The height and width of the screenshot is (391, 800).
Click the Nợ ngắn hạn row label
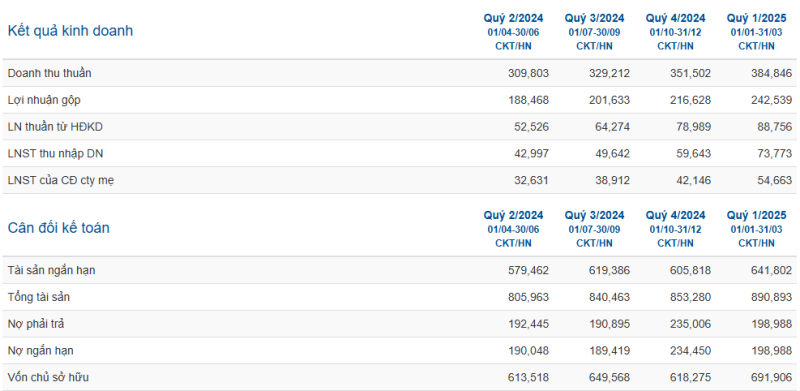40,351
